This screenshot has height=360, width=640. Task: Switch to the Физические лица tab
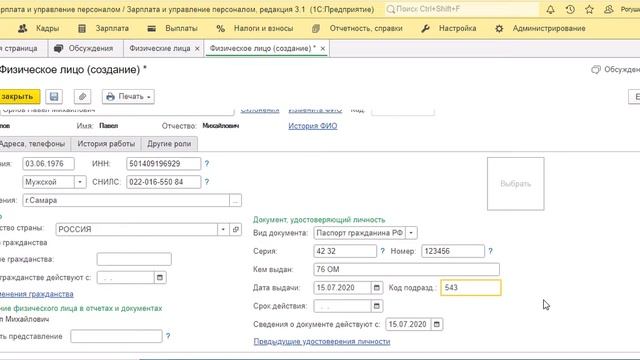(160, 48)
